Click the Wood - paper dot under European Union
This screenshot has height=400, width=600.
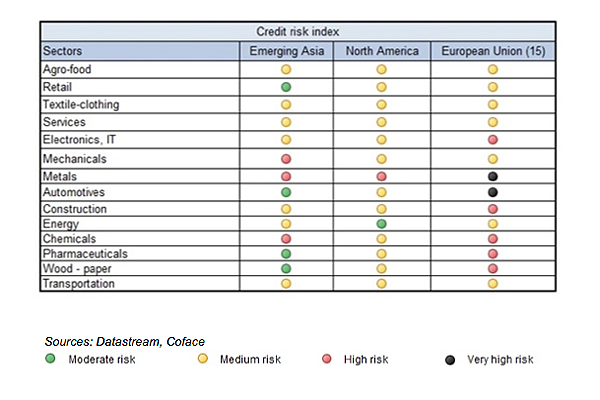(493, 269)
